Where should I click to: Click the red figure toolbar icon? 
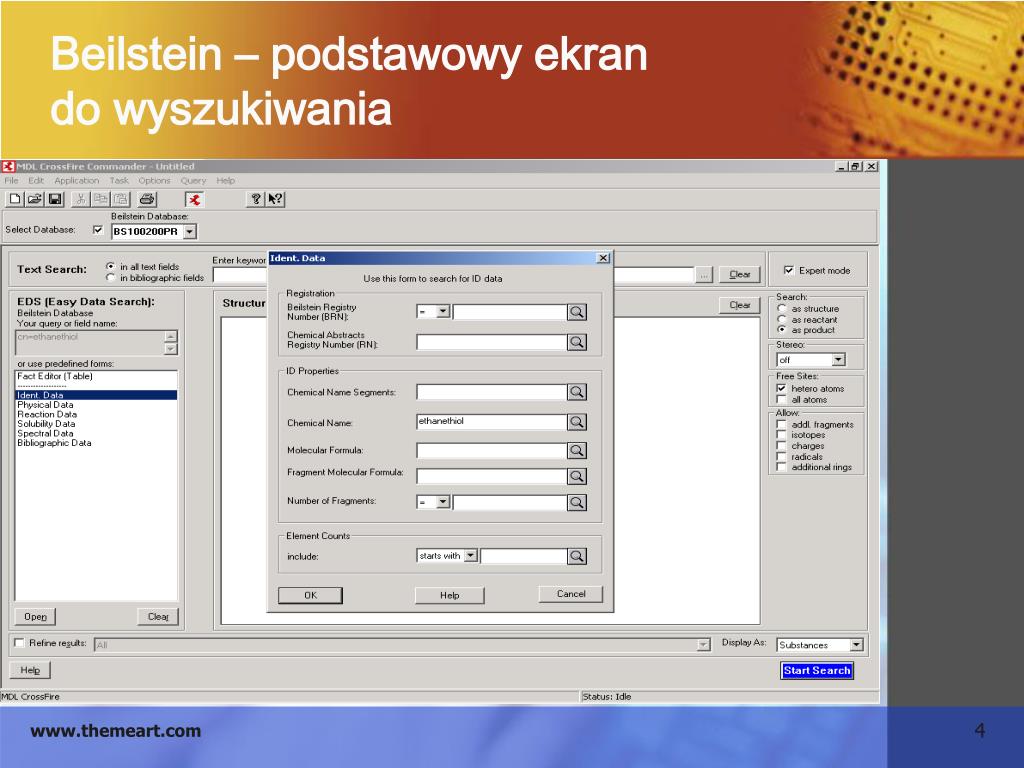point(195,199)
